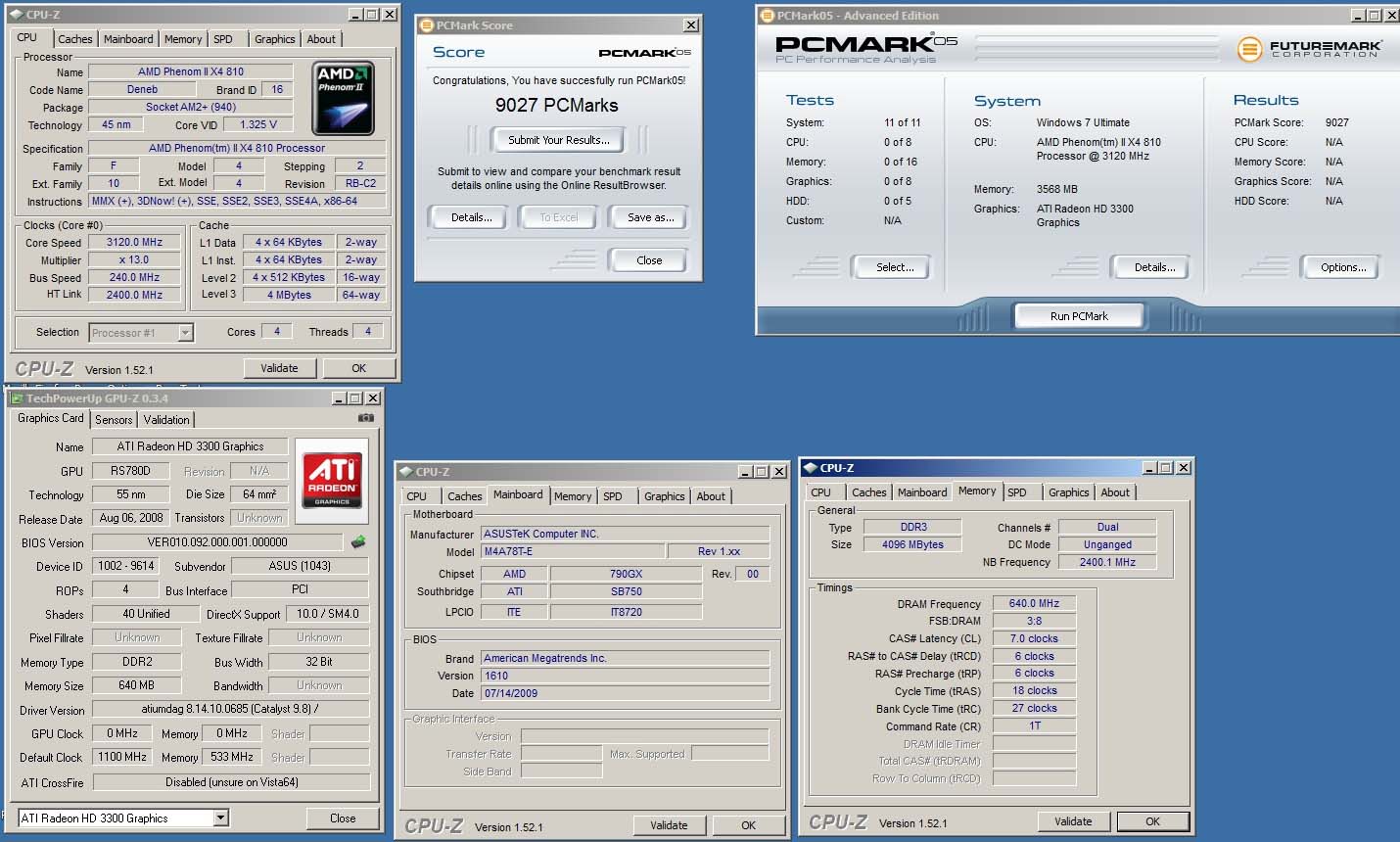Click the Deneb code name field
The image size is (1400, 842).
142,89
